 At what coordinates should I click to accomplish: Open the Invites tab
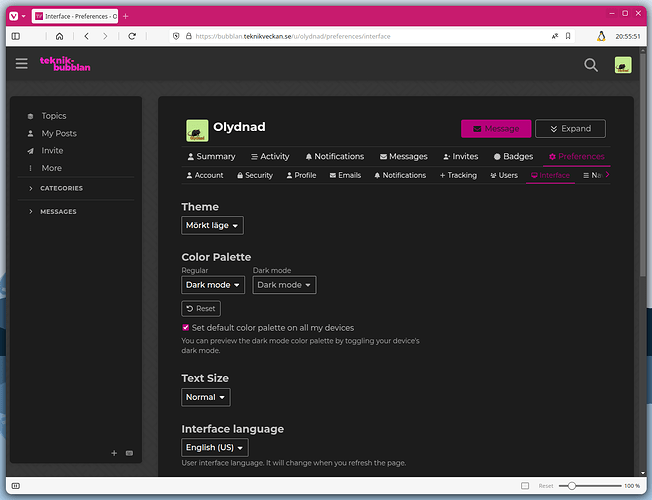(x=461, y=156)
